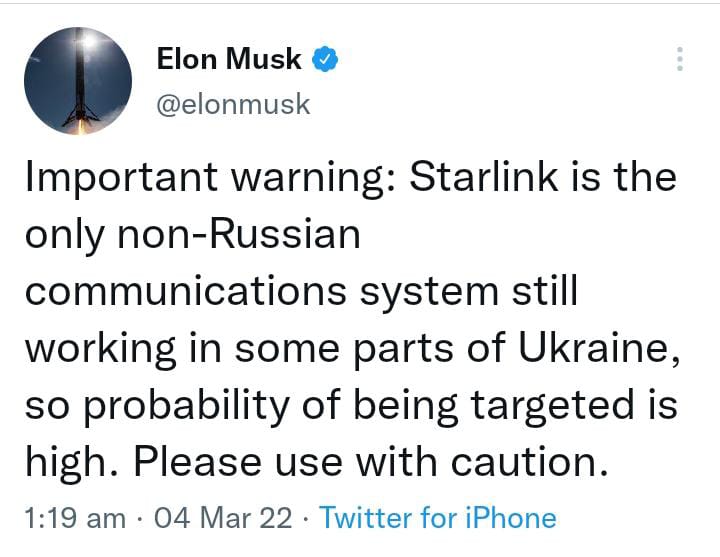720x557 pixels.
Task: Click the Elon Musk display name
Action: pyautogui.click(x=229, y=59)
